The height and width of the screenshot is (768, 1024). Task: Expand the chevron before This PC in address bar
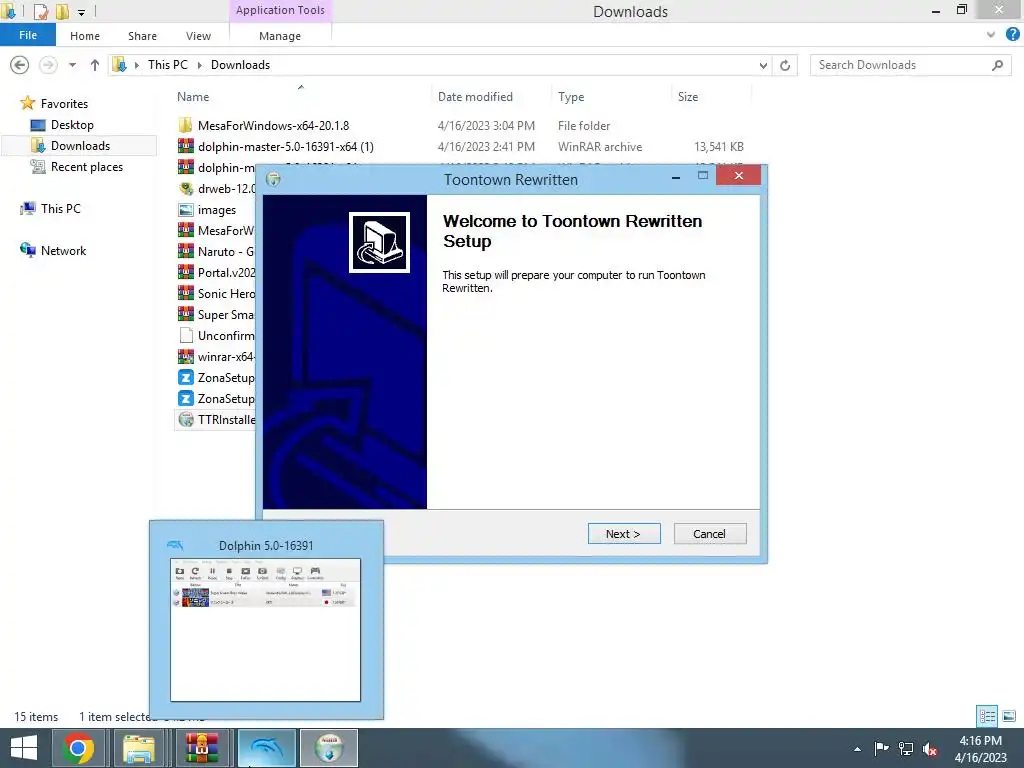(x=136, y=65)
